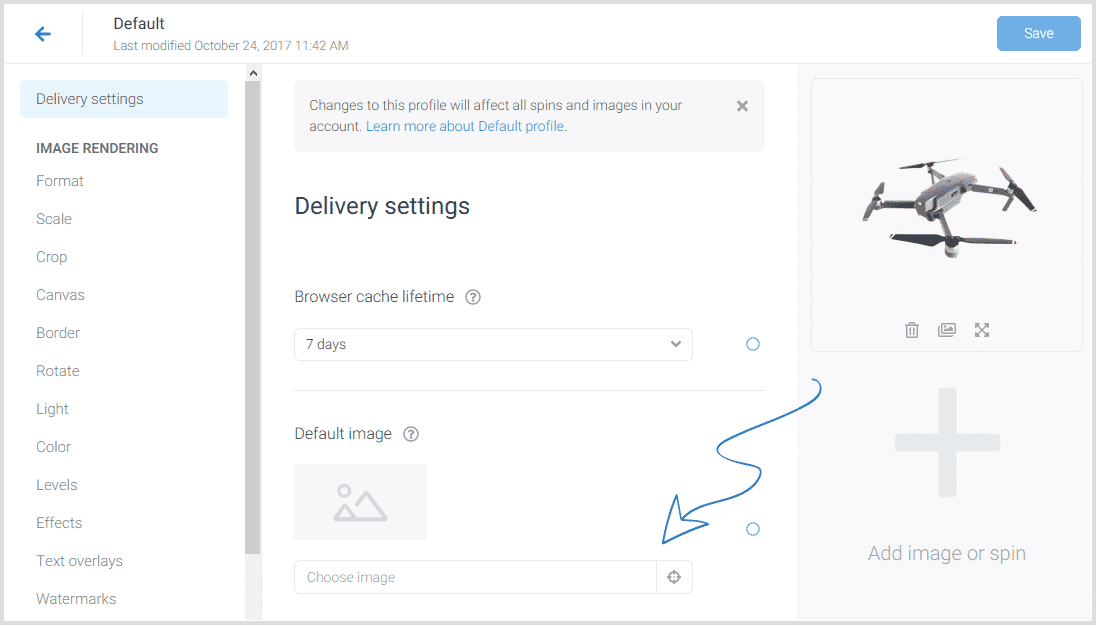Click the image gallery icon under drone
Viewport: 1096px width, 625px height.
(947, 330)
